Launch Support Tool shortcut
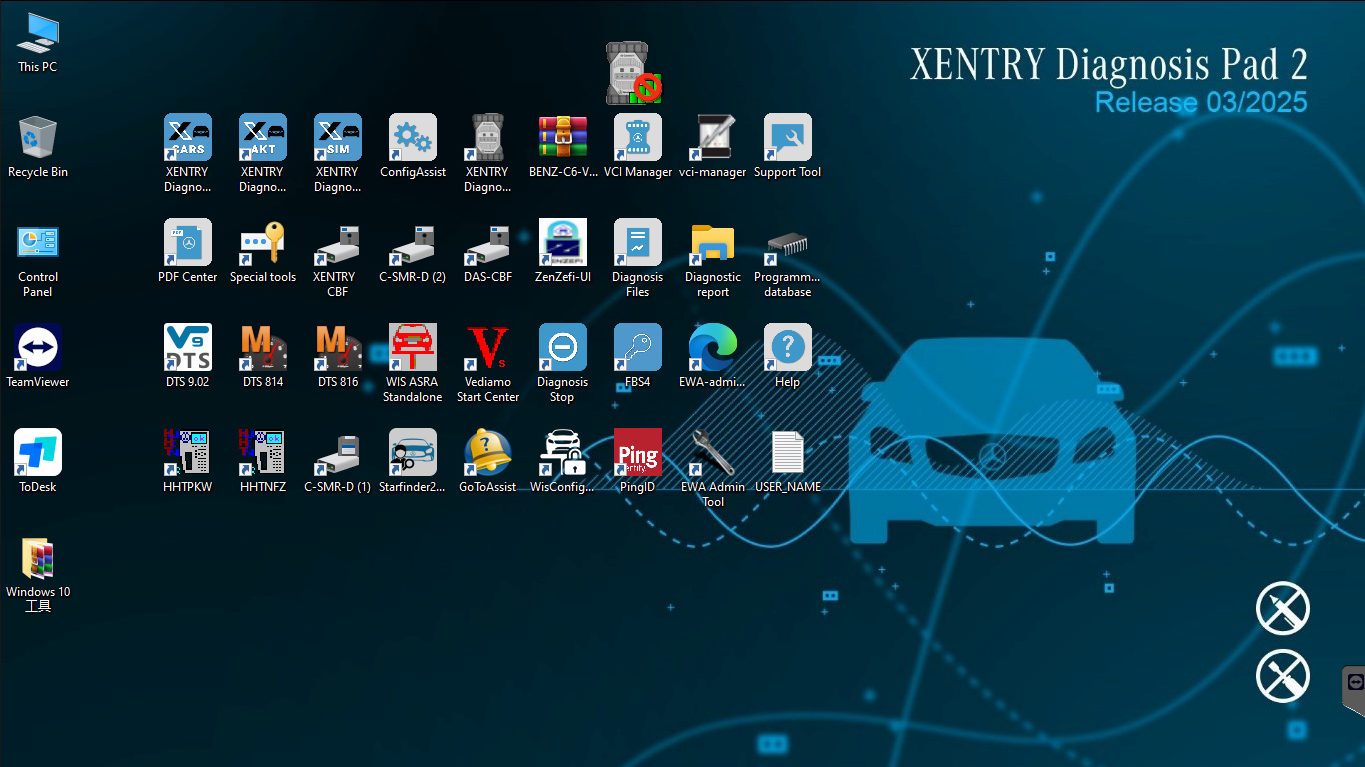Screen dimensions: 1365x767 point(788,138)
